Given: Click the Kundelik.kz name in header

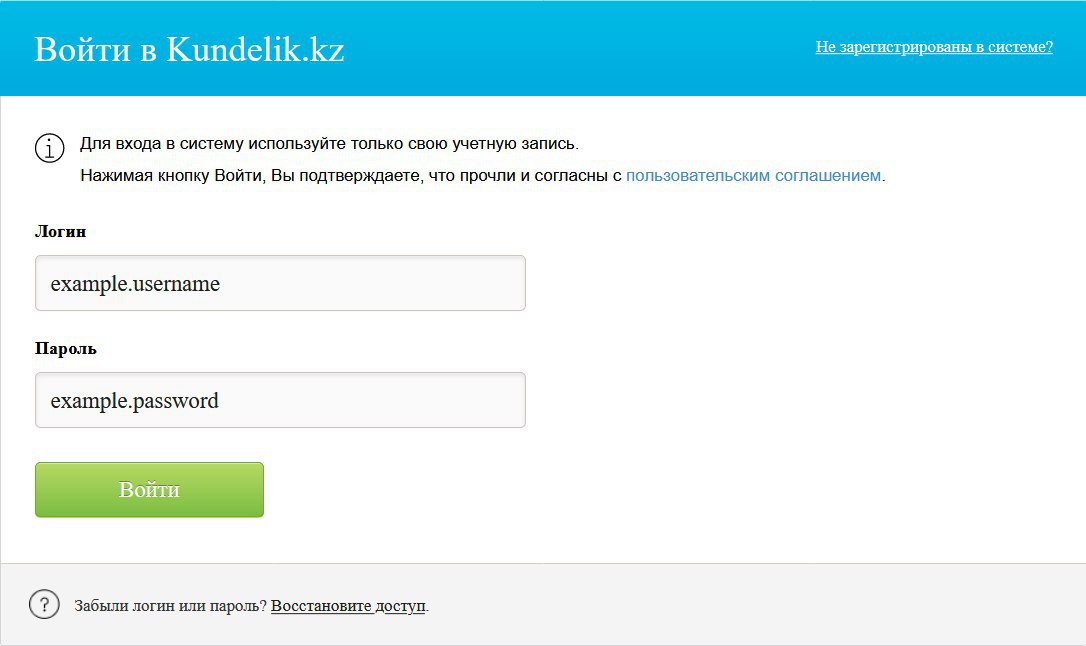Looking at the screenshot, I should (x=255, y=49).
